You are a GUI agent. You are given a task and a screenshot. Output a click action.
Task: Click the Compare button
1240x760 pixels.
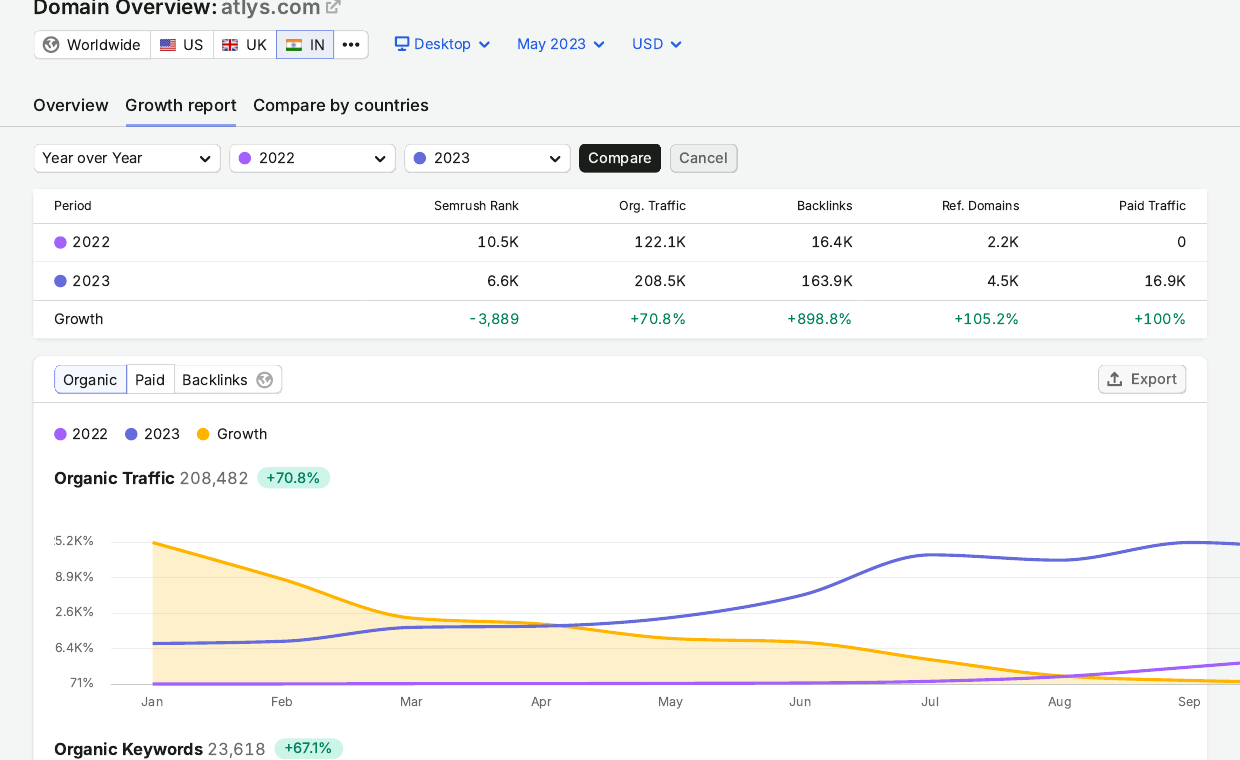[620, 158]
